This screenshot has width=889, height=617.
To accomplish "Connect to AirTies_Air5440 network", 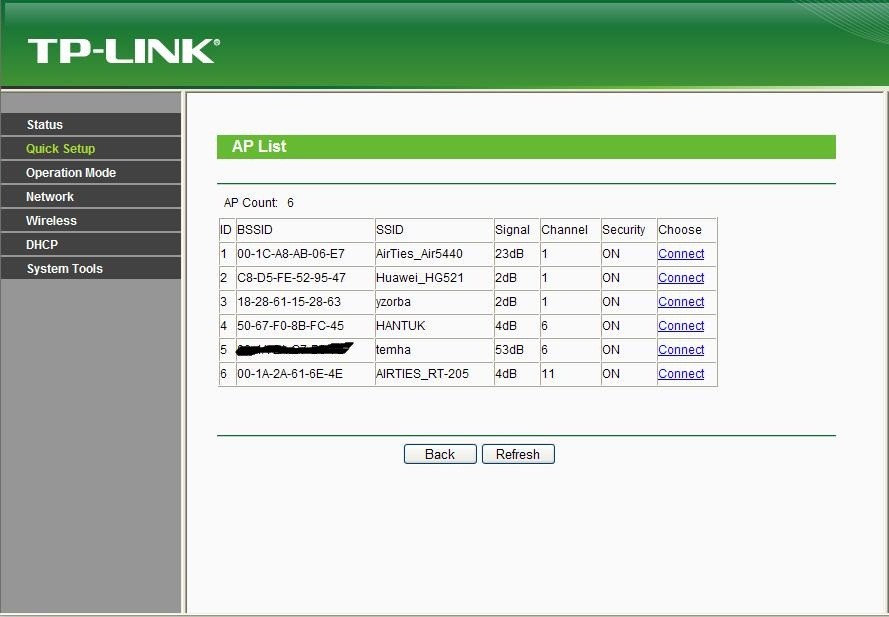I will [681, 254].
